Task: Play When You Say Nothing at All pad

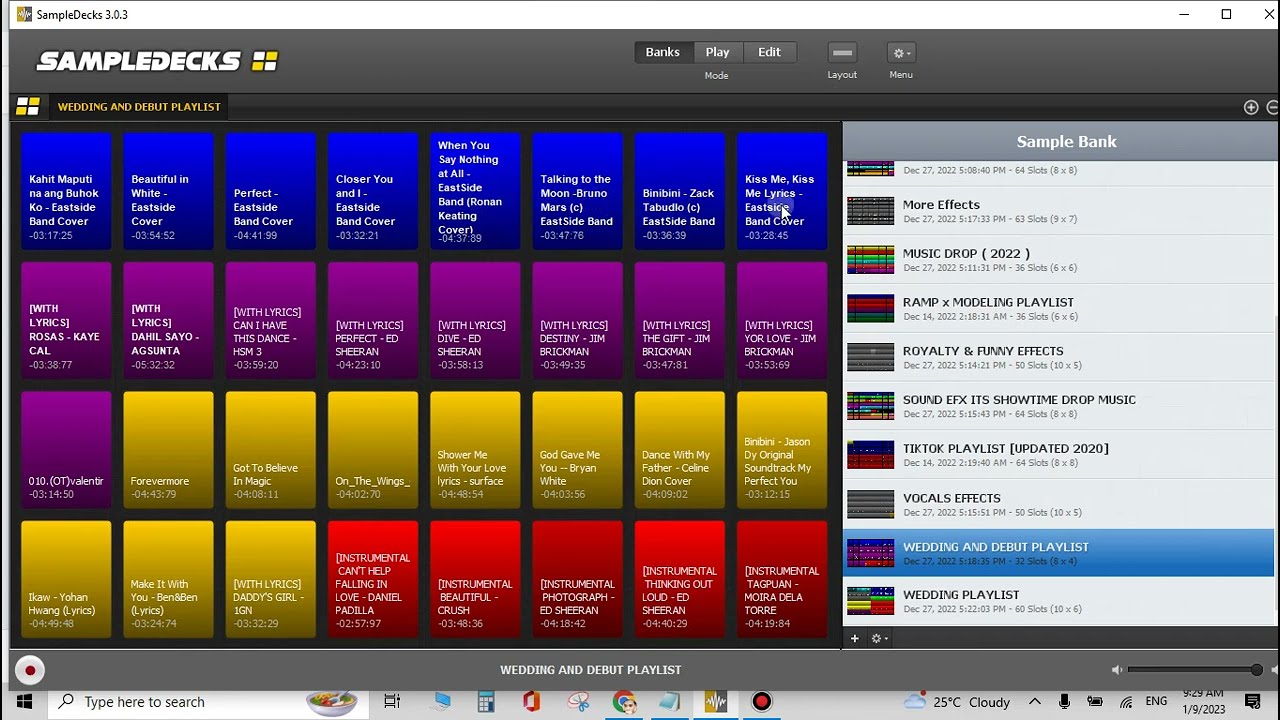Action: click(x=475, y=190)
